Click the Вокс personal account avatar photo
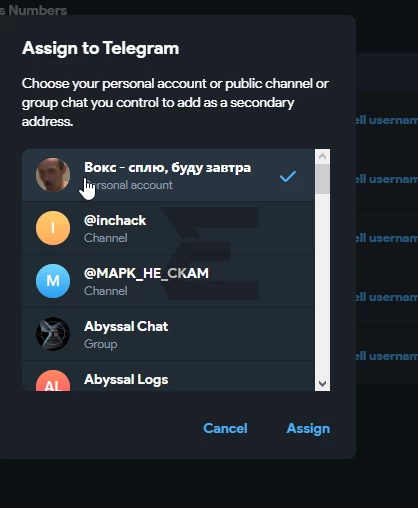This screenshot has height=508, width=418. (x=53, y=175)
